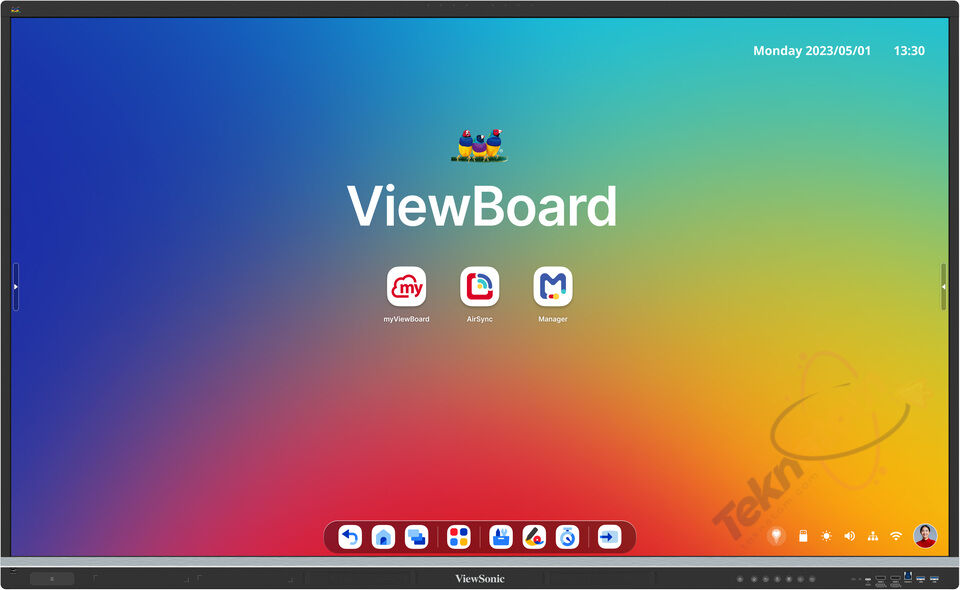Open the four-colored-squares all apps icon
The height and width of the screenshot is (590, 960).
459,537
